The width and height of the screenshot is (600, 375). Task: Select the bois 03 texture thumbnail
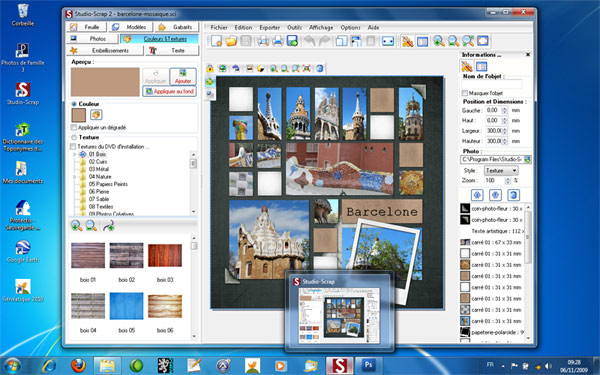point(165,255)
